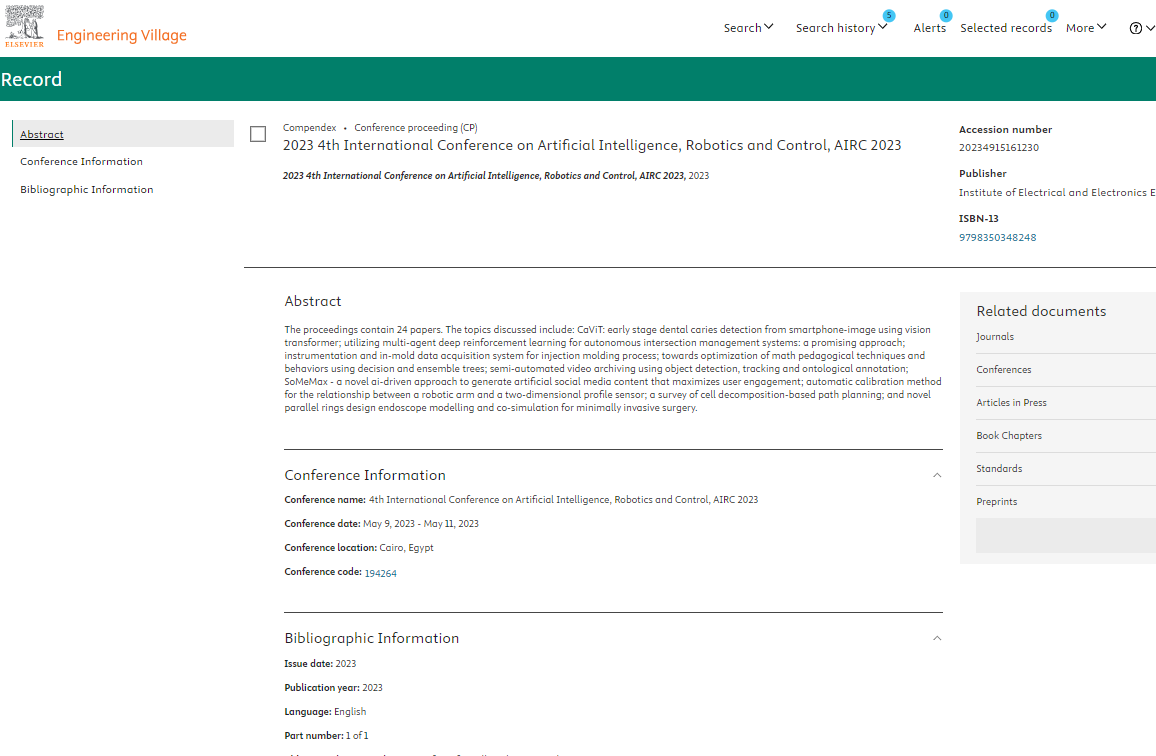Open Selected records in the header
Image resolution: width=1156 pixels, height=756 pixels.
coord(1006,28)
